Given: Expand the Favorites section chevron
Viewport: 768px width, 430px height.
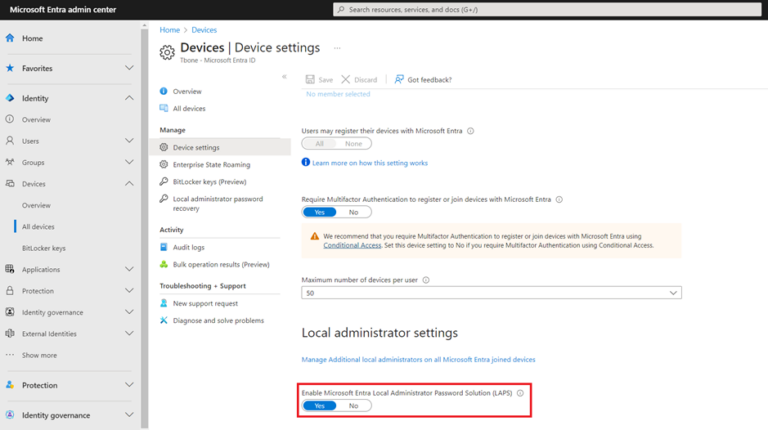Looking at the screenshot, I should [129, 68].
